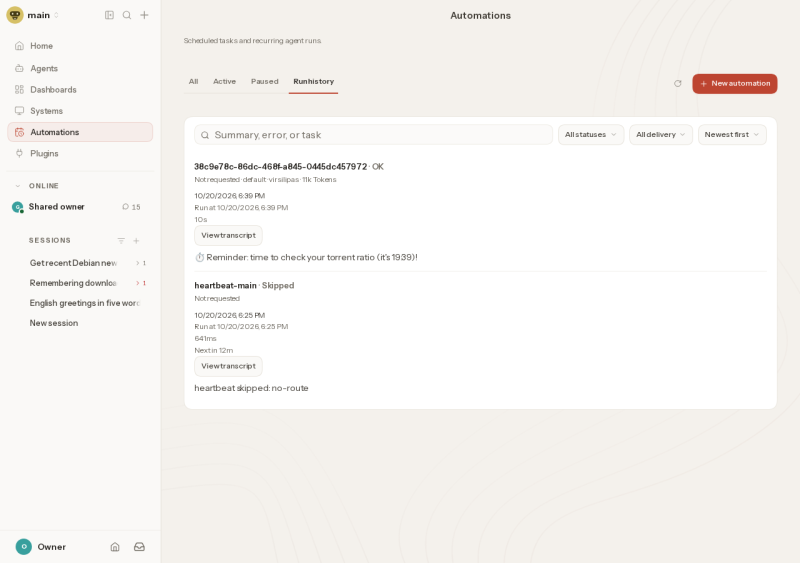Click the home icon beside Owner

pyautogui.click(x=115, y=547)
